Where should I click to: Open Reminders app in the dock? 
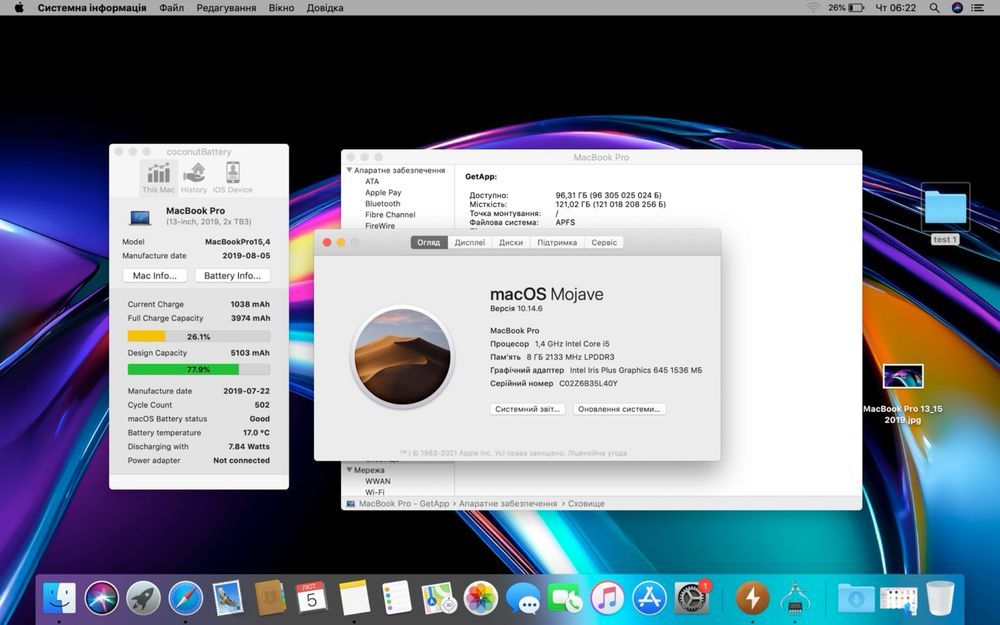click(396, 598)
